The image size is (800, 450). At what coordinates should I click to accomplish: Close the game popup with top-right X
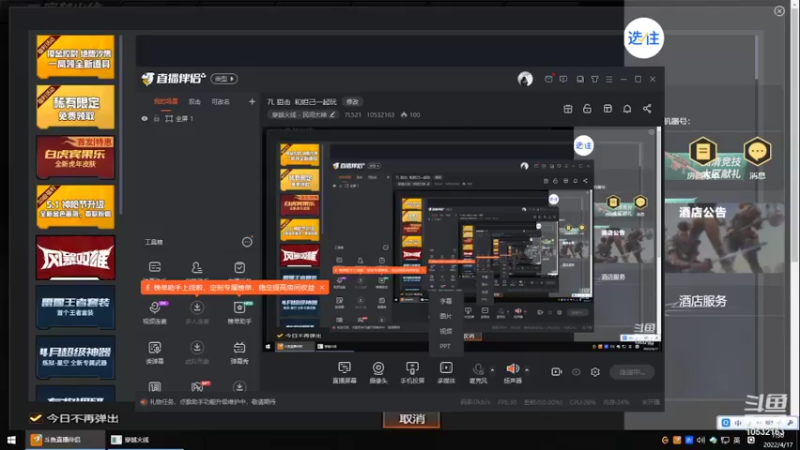pos(779,11)
